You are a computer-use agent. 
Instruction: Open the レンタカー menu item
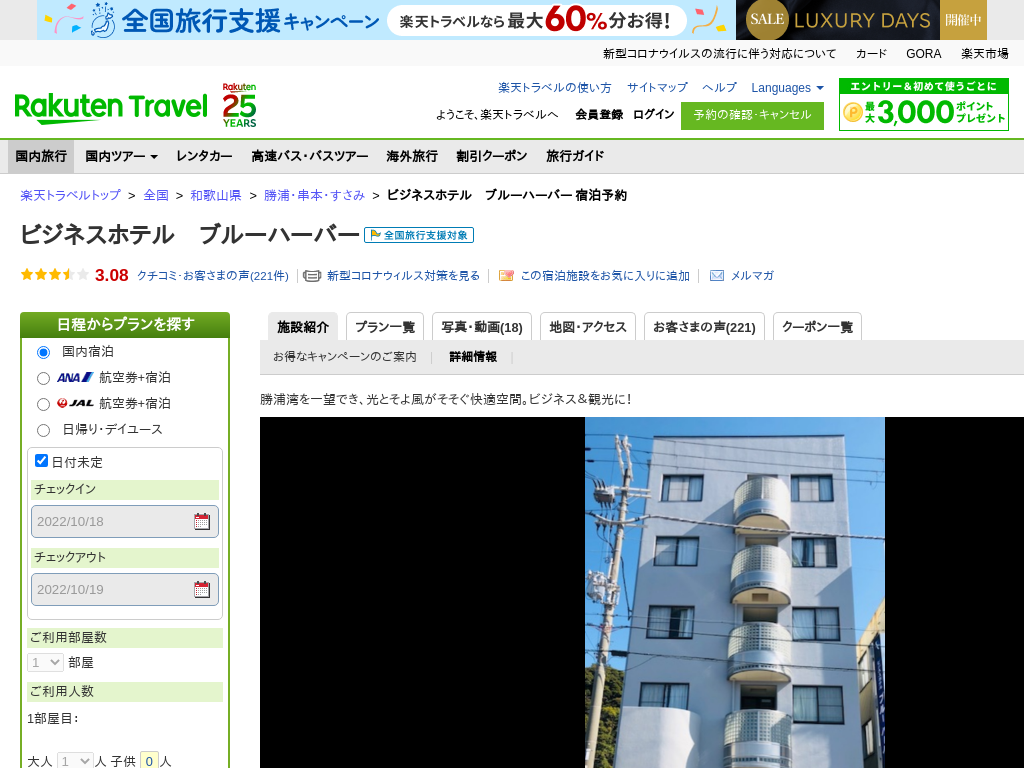[x=204, y=156]
